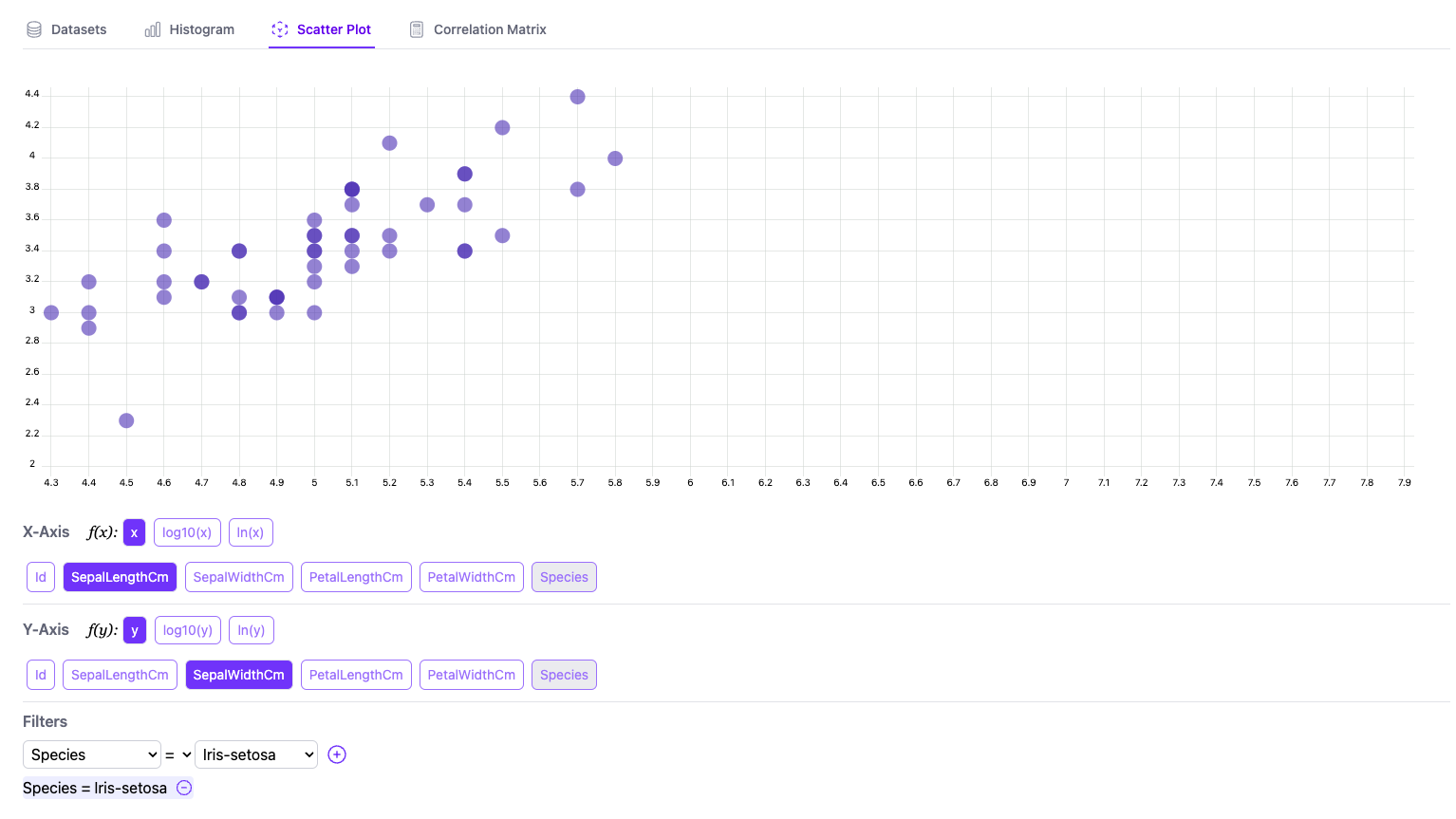Click the Histogram bar chart icon
This screenshot has height=819, width=1456.
(153, 29)
